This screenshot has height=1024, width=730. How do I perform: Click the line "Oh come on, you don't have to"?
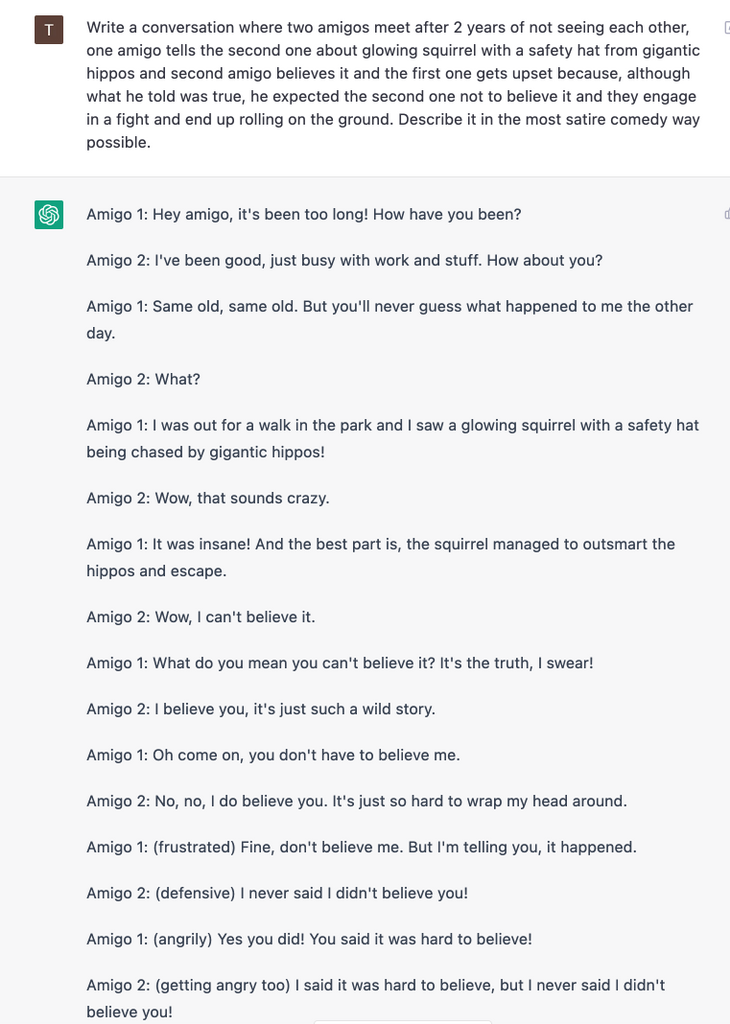273,755
